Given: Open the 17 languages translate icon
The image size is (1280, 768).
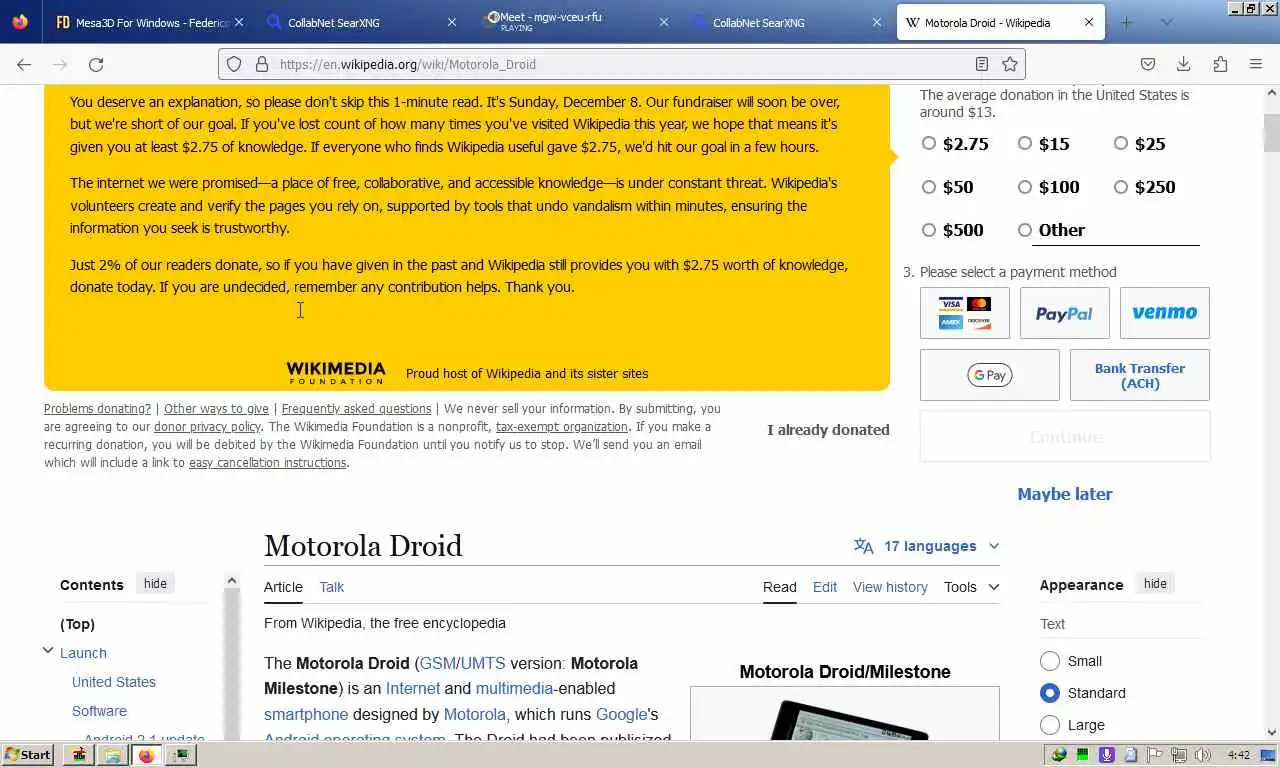Looking at the screenshot, I should pyautogui.click(x=864, y=546).
